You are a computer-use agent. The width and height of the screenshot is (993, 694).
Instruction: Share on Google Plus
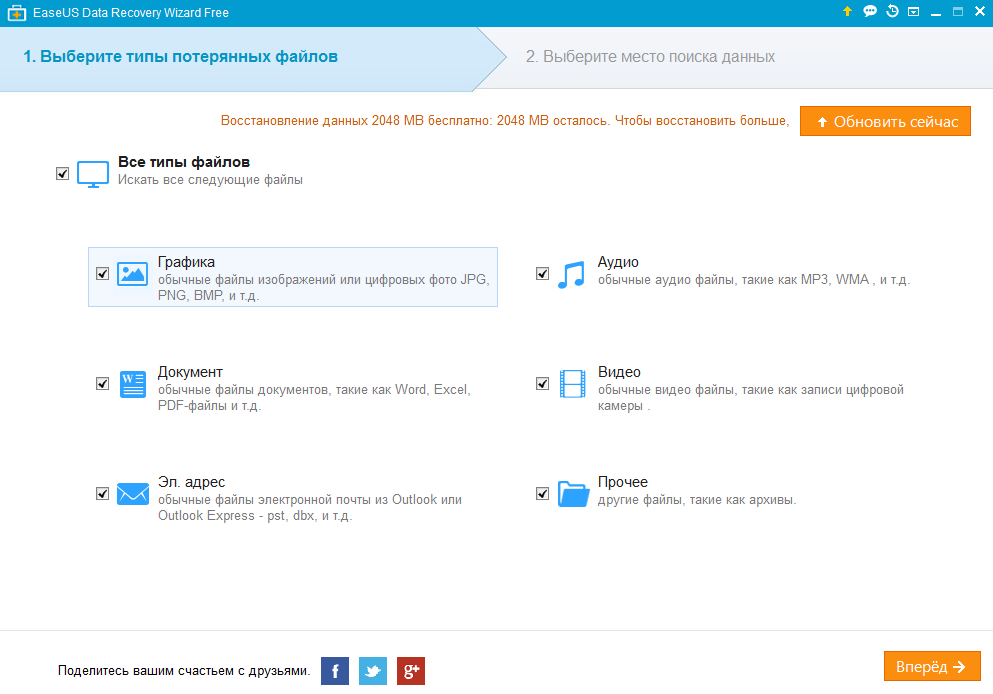(411, 671)
